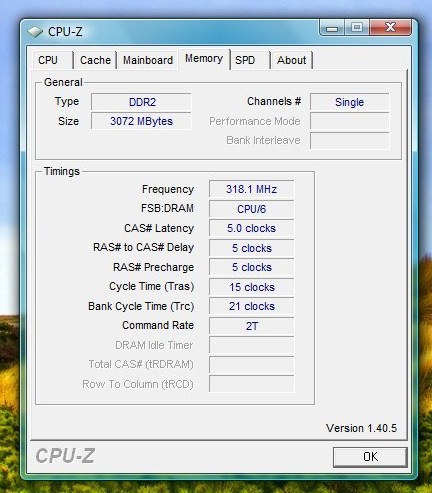Click the CAS# Latency label

[159, 228]
